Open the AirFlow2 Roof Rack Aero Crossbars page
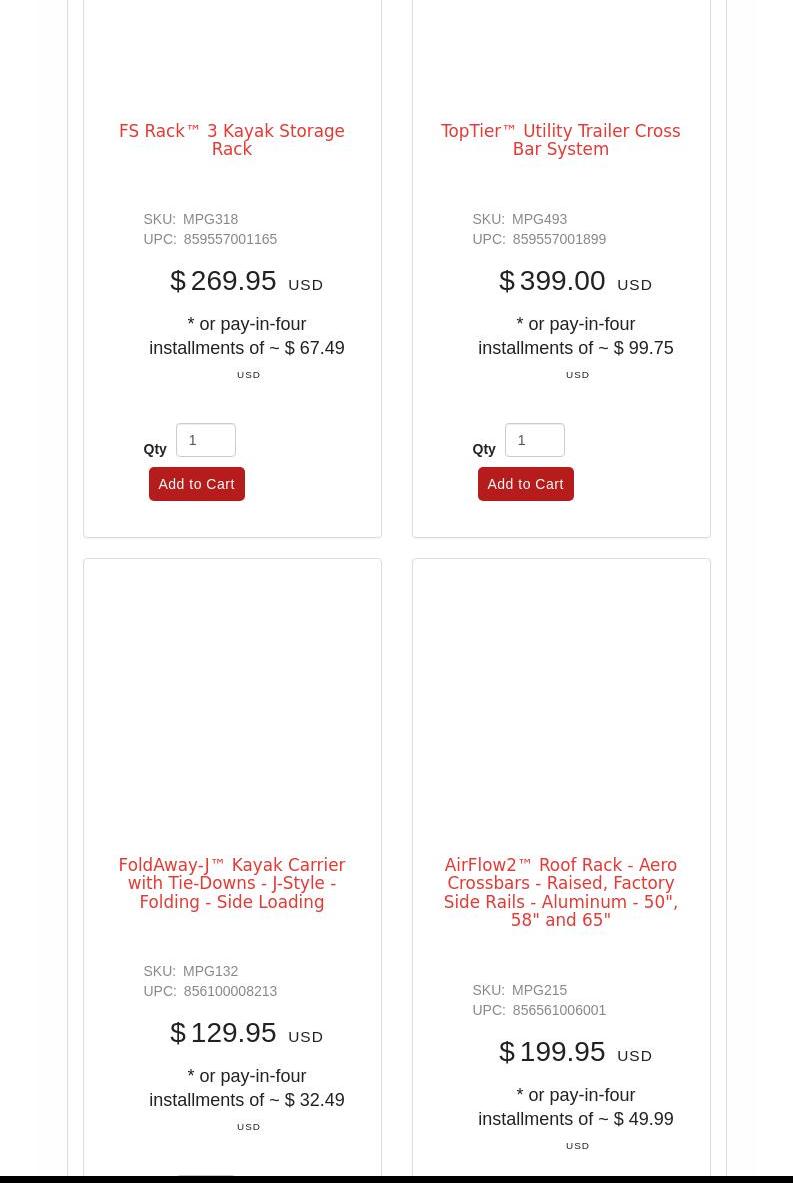Screen dimensions: 793x1183 [561, 892]
